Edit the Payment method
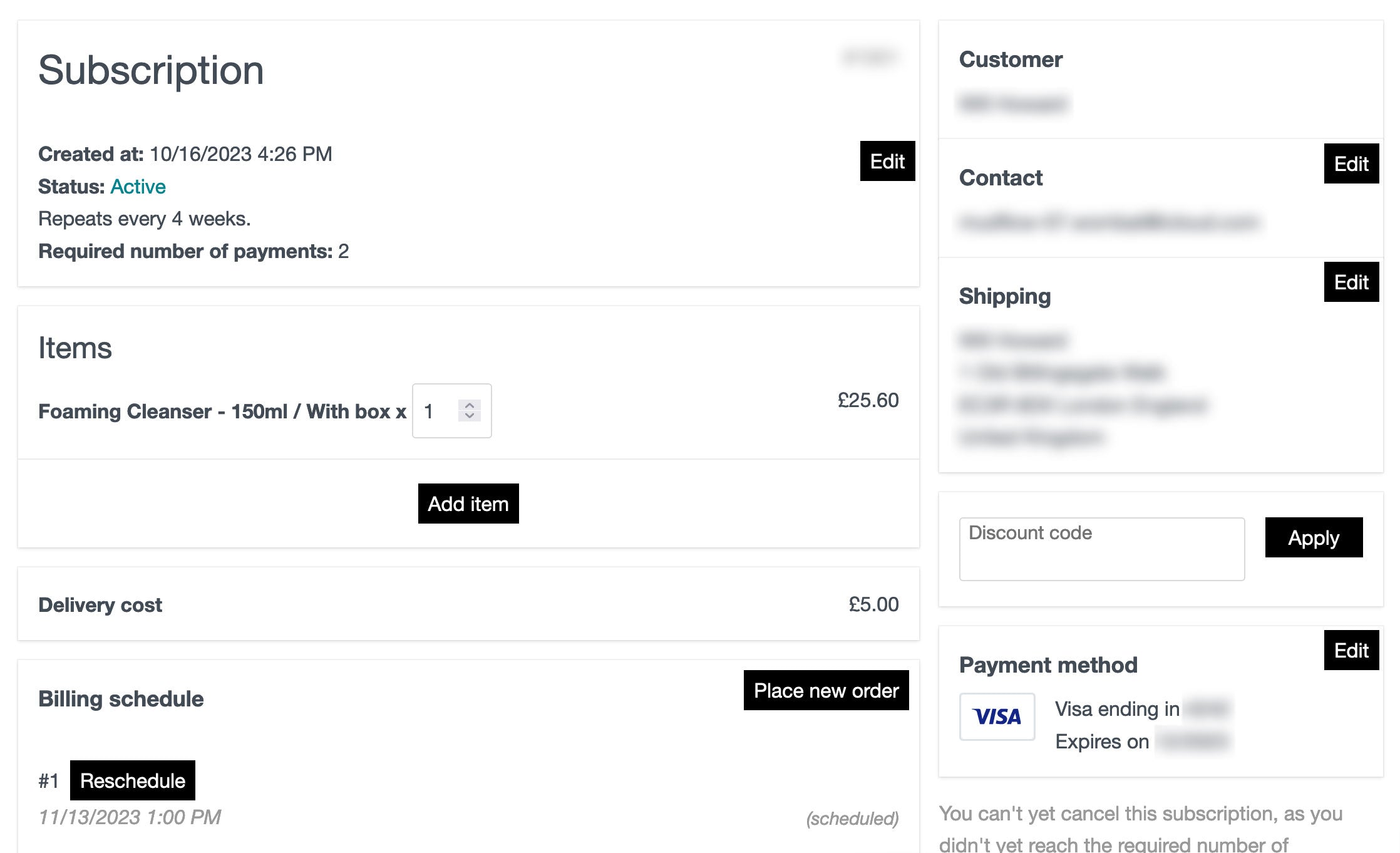This screenshot has width=1400, height=853. point(1351,651)
